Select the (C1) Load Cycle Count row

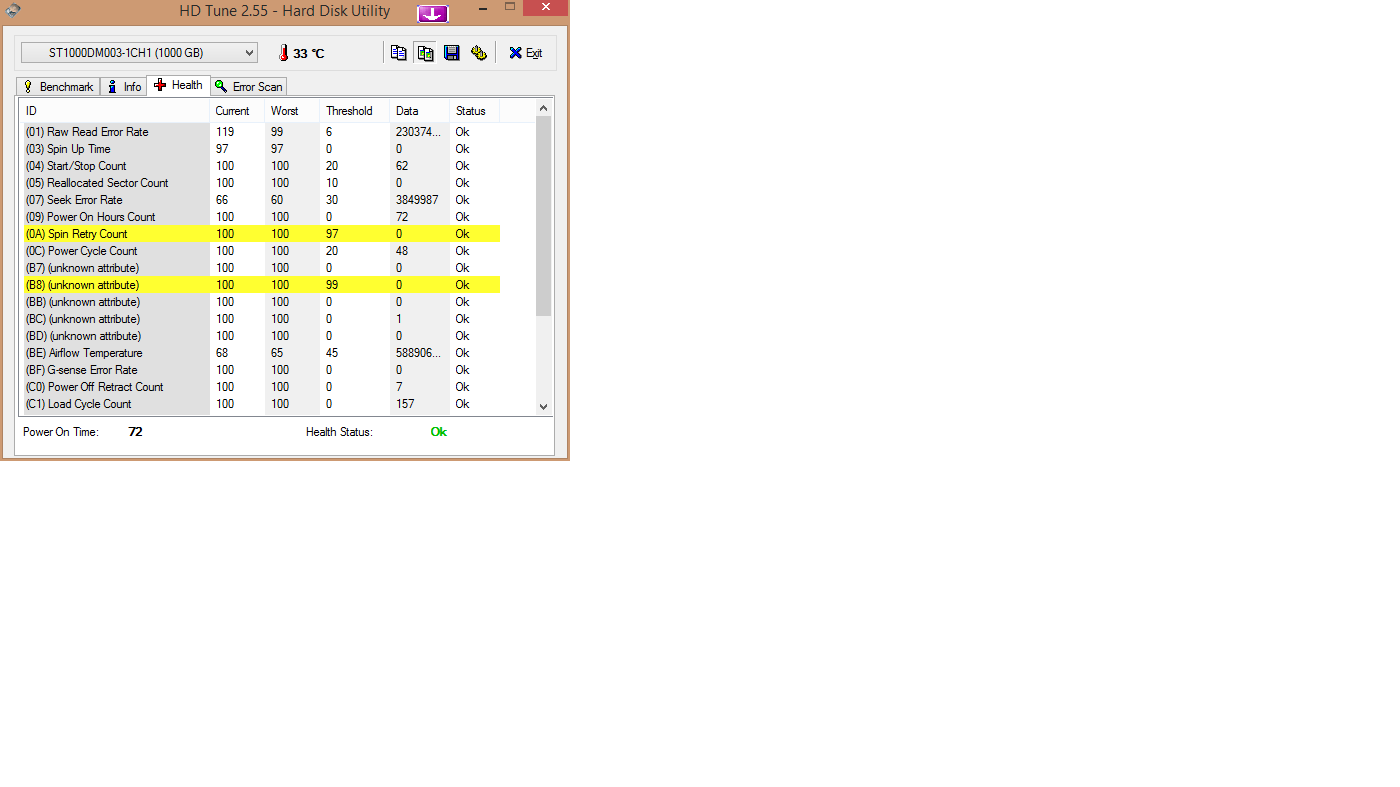260,404
